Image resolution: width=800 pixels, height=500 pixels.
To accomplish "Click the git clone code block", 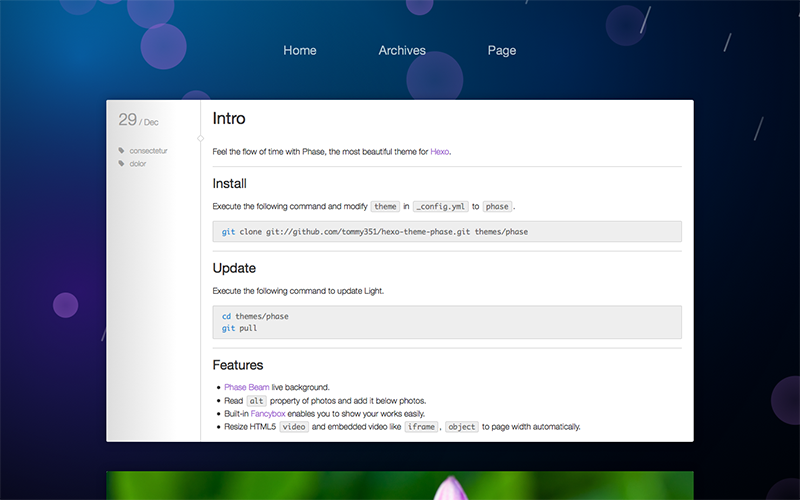I will (x=447, y=231).
